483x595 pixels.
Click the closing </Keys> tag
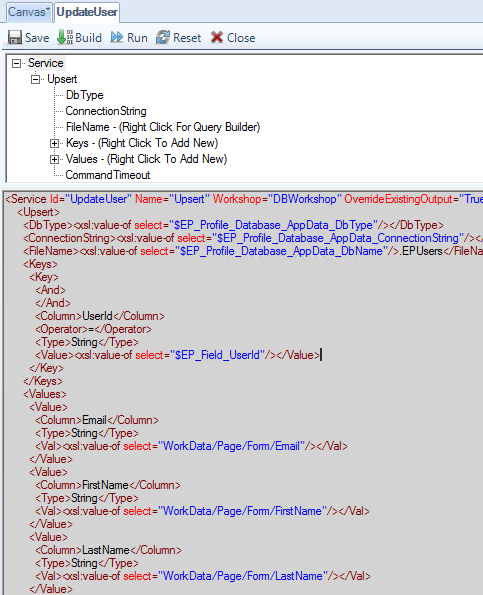43,381
